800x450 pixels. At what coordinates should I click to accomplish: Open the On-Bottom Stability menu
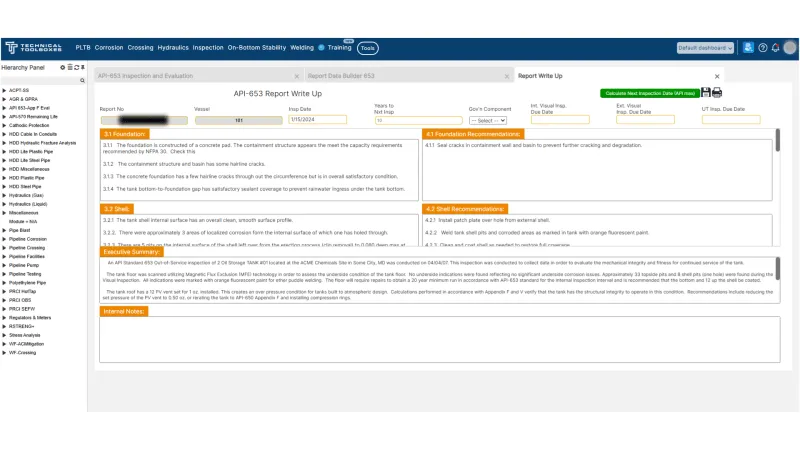(257, 47)
